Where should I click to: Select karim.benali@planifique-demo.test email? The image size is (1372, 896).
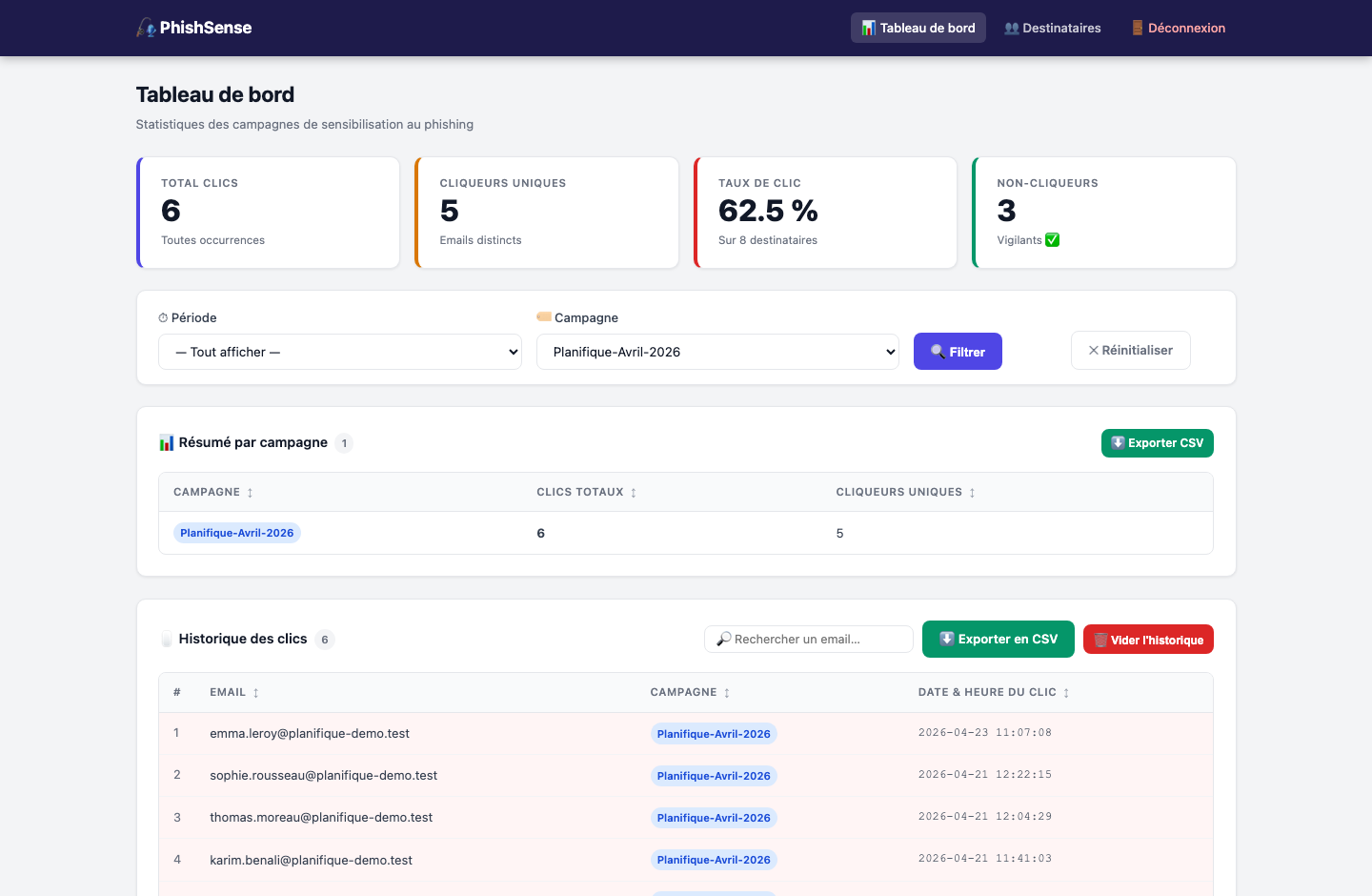click(x=312, y=860)
